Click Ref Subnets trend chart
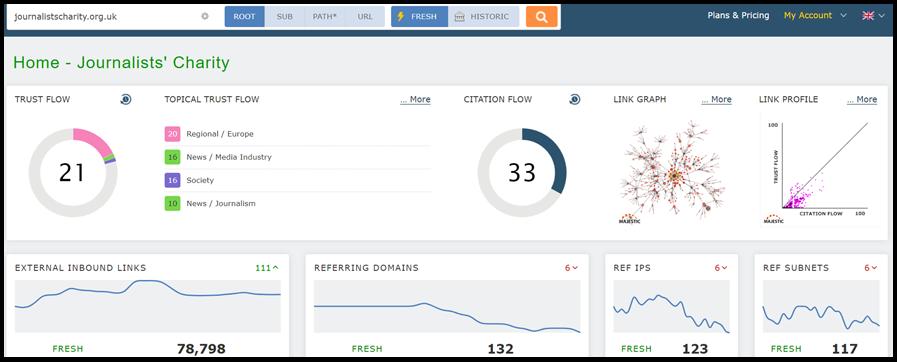Image resolution: width=897 pixels, height=362 pixels. pos(821,306)
